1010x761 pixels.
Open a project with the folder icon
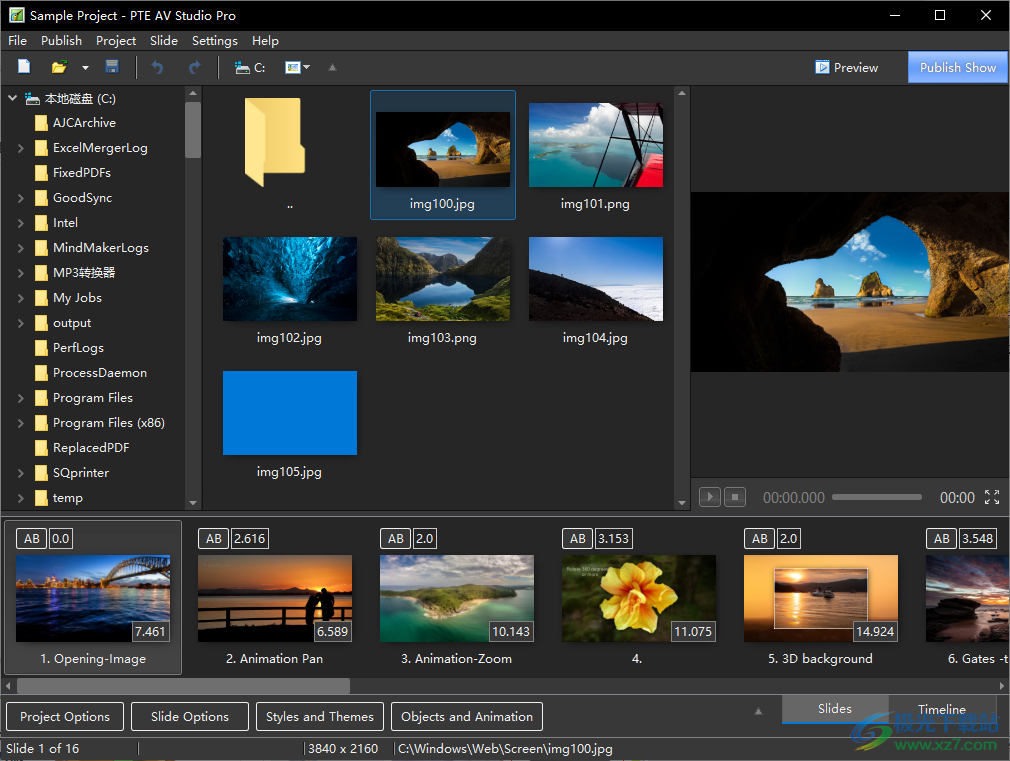(x=59, y=67)
